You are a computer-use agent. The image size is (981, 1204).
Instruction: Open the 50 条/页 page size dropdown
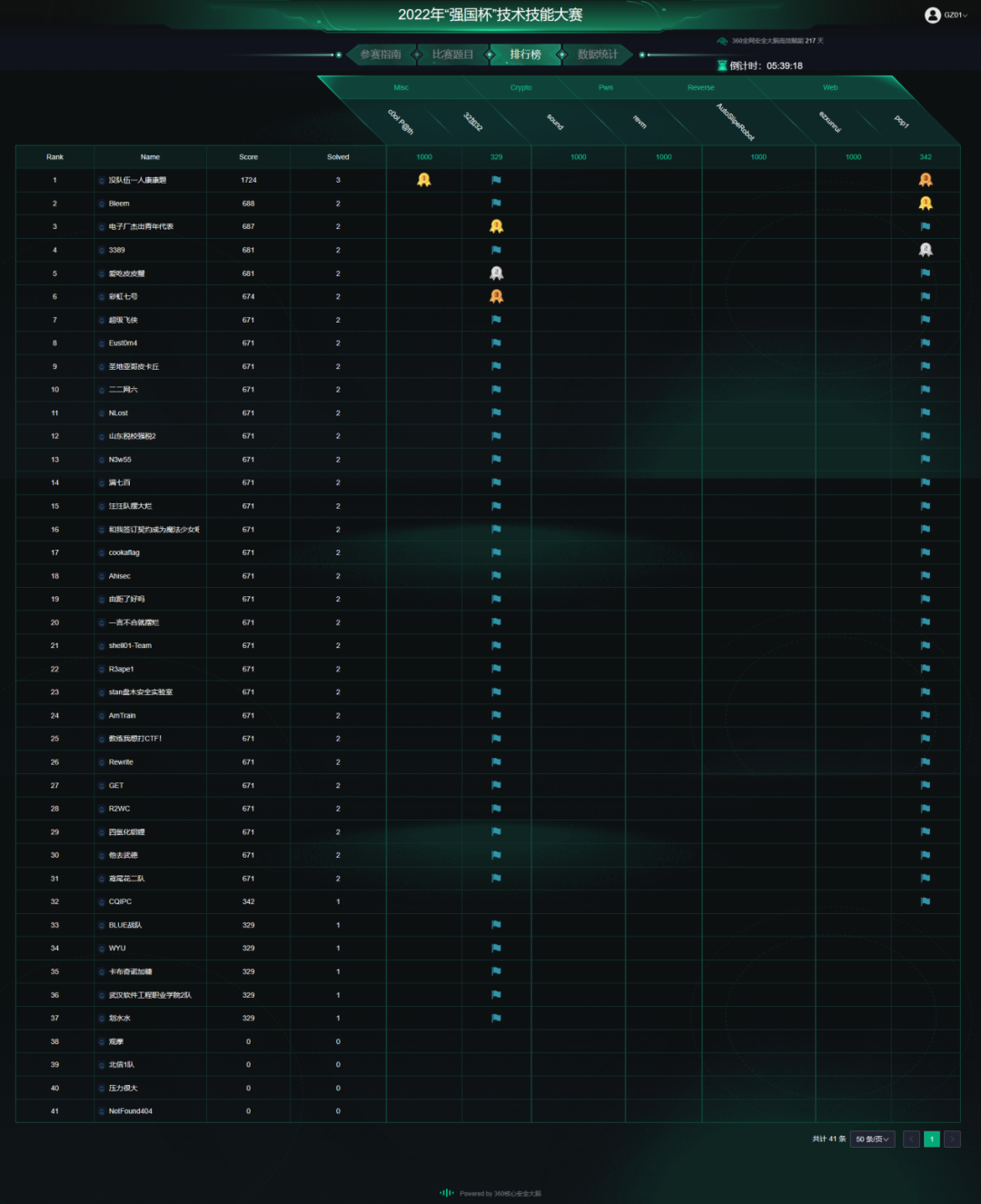point(872,1139)
